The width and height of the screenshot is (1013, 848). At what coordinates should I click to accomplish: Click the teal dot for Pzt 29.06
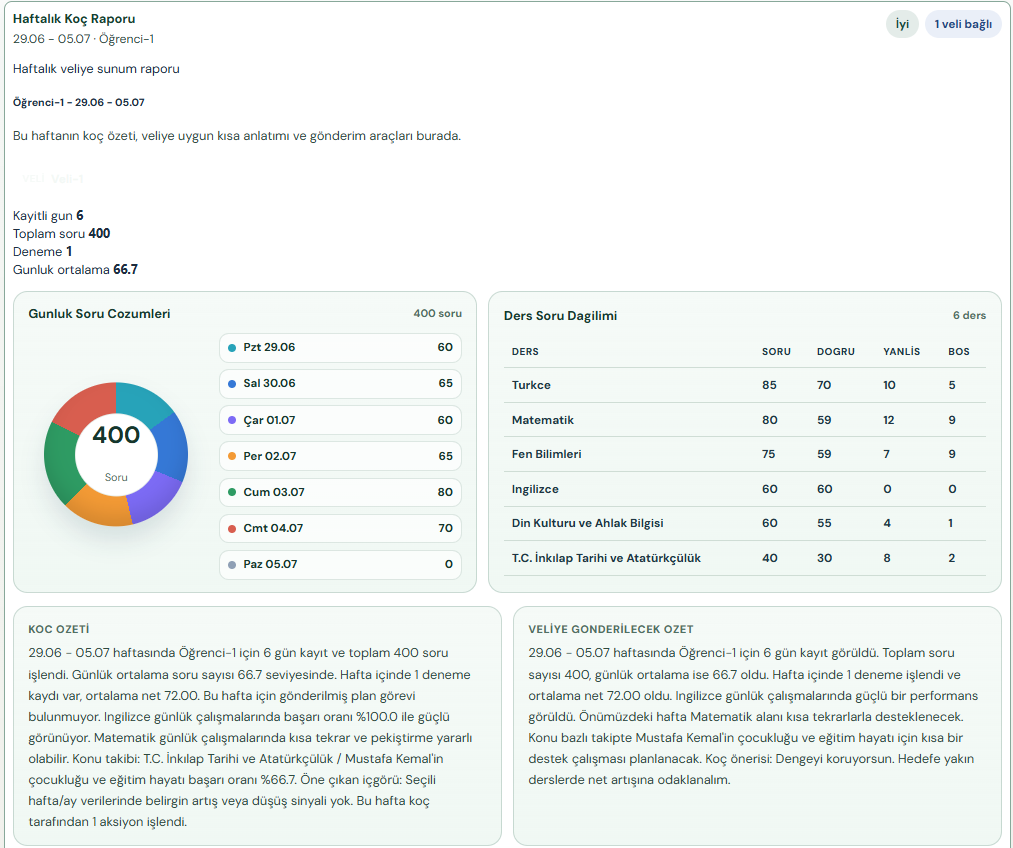point(232,347)
